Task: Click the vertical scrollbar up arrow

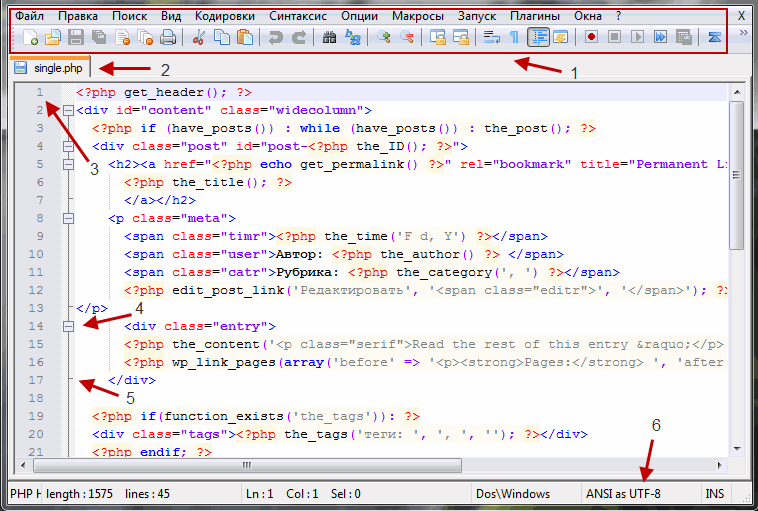Action: pyautogui.click(x=737, y=92)
